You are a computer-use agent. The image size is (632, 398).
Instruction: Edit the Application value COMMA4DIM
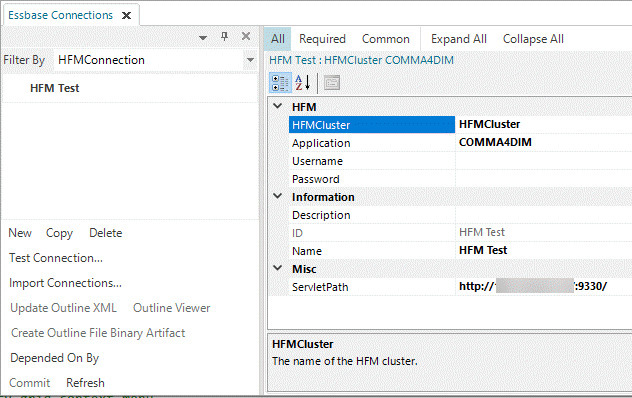pyautogui.click(x=543, y=142)
